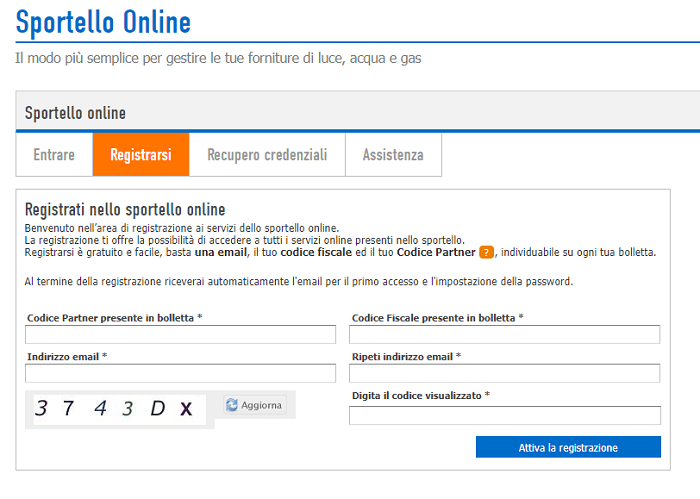Focus the Codice Fiscale presente in bolletta field
The width and height of the screenshot is (700, 499).
(x=504, y=334)
